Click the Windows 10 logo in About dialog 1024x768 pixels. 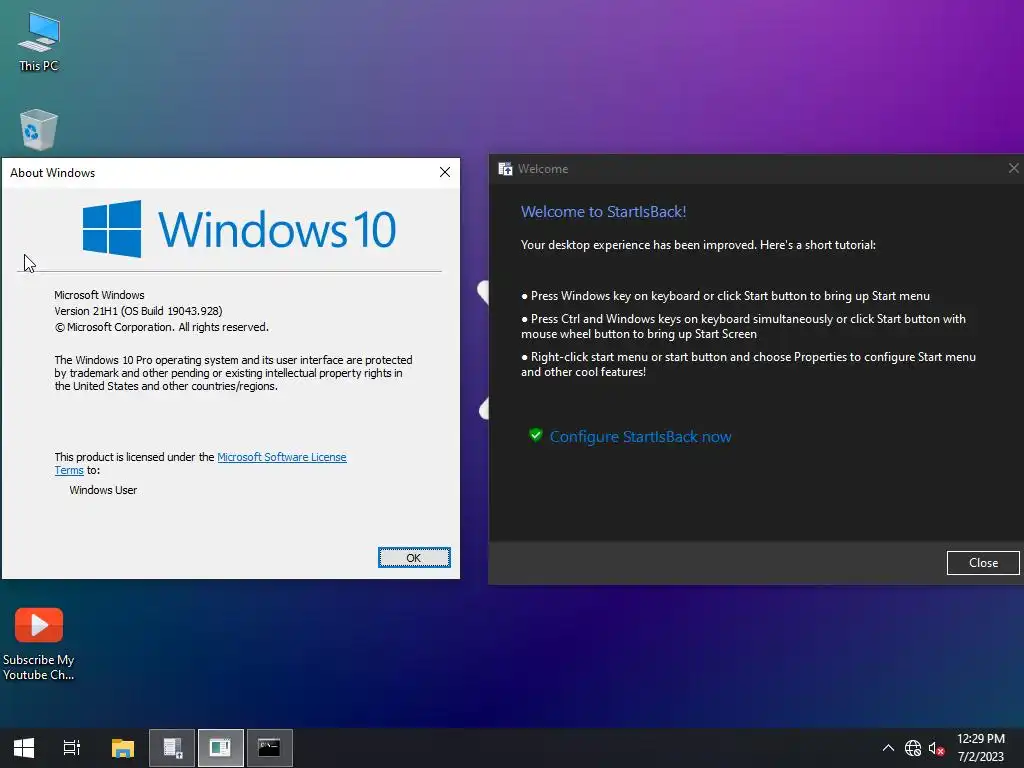[x=239, y=229]
